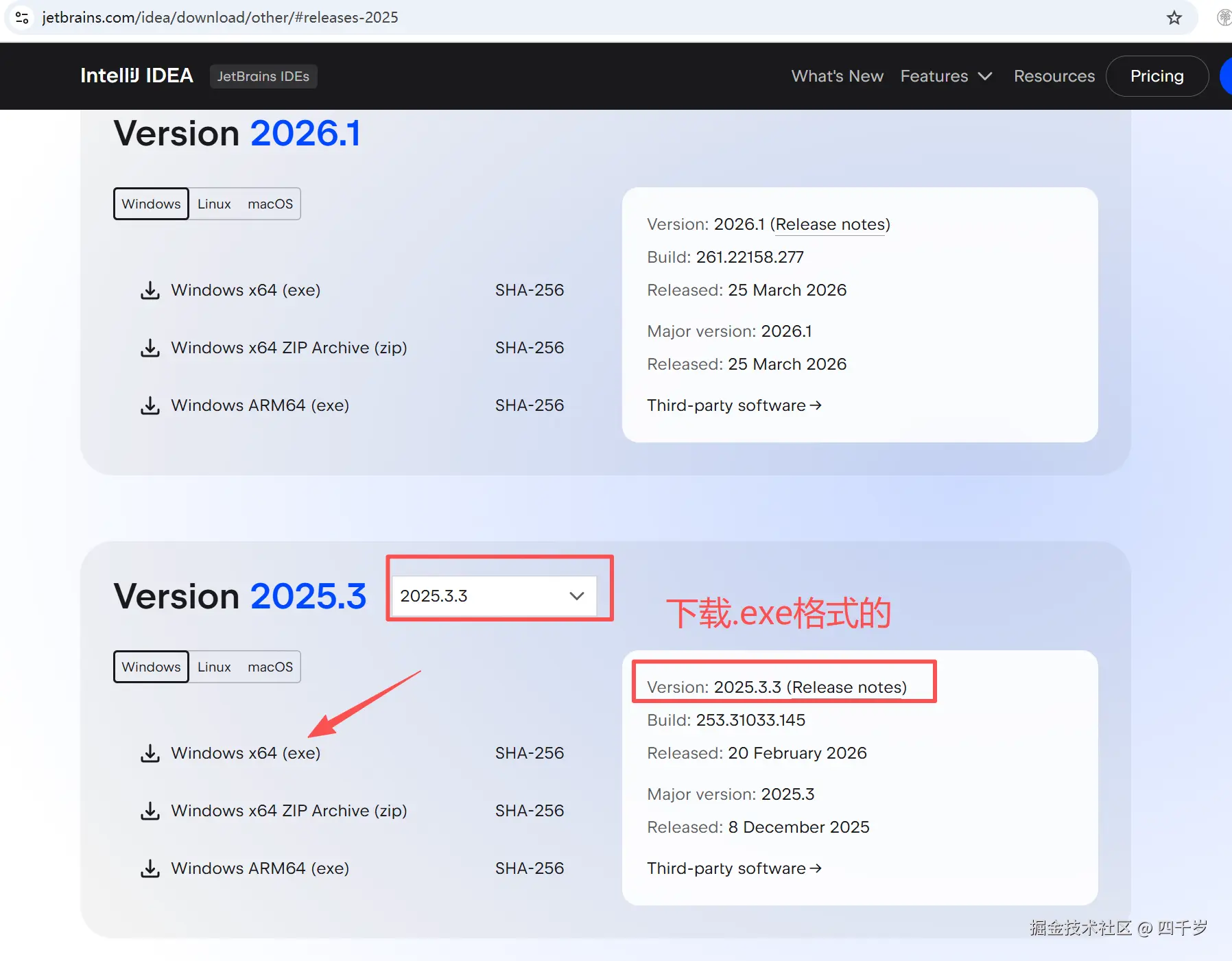1232x961 pixels.
Task: Open the 2025.3.3 version dropdown
Action: pyautogui.click(x=494, y=596)
